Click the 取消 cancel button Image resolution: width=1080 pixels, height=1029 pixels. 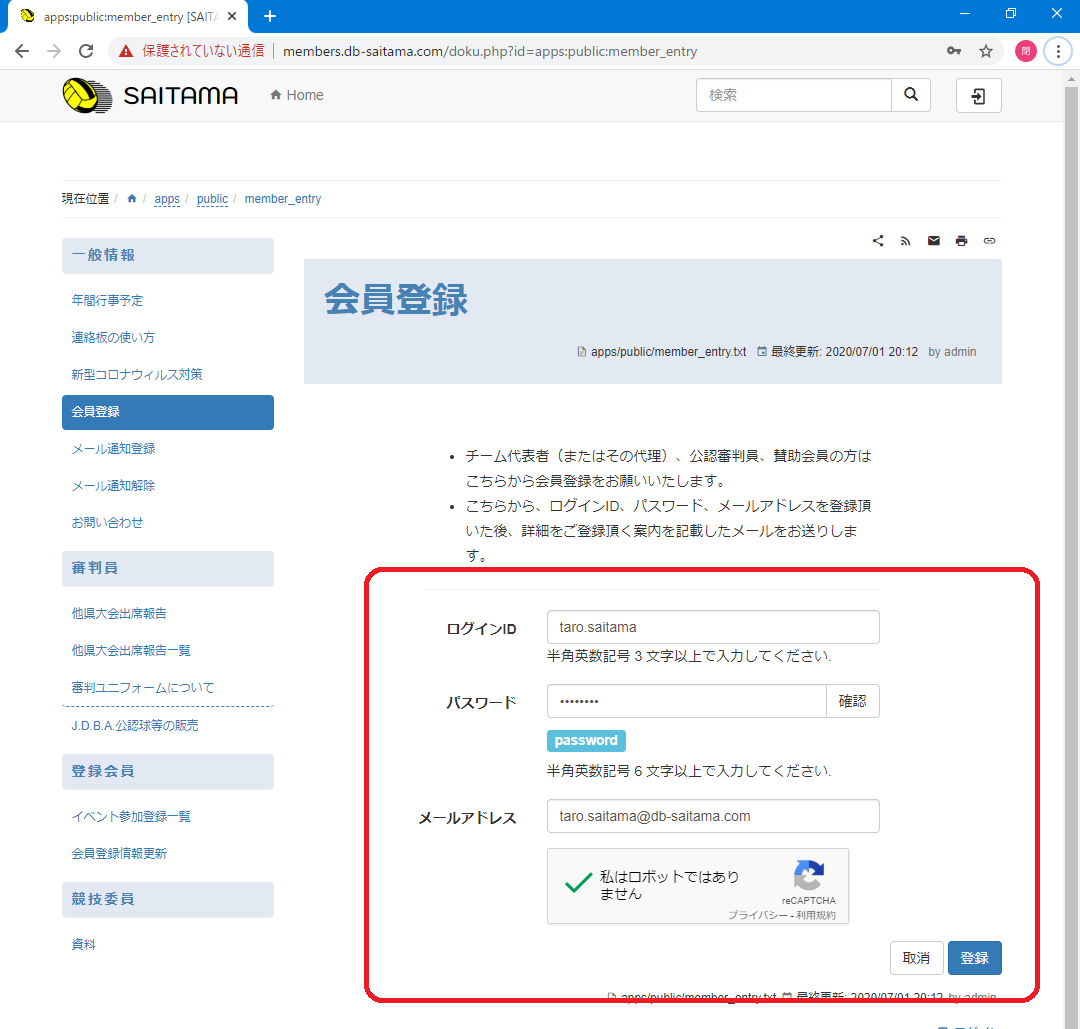point(916,958)
